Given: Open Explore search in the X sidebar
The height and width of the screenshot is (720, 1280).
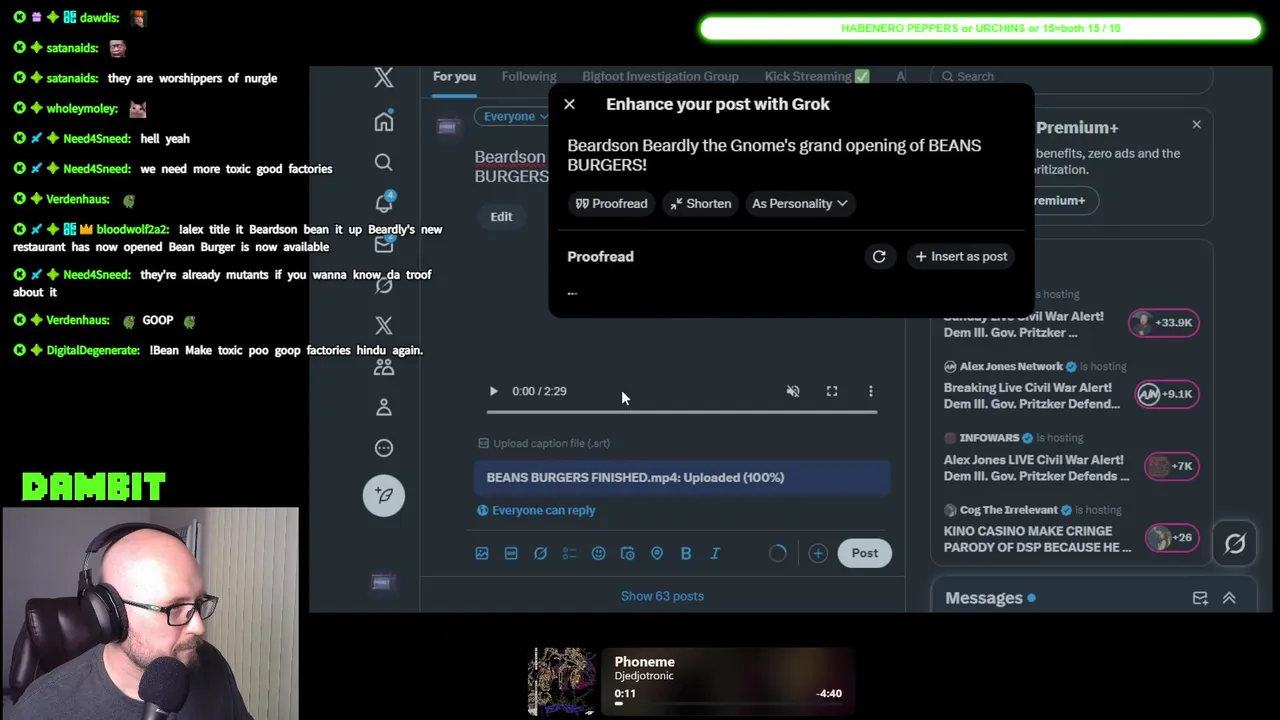Looking at the screenshot, I should click(384, 162).
